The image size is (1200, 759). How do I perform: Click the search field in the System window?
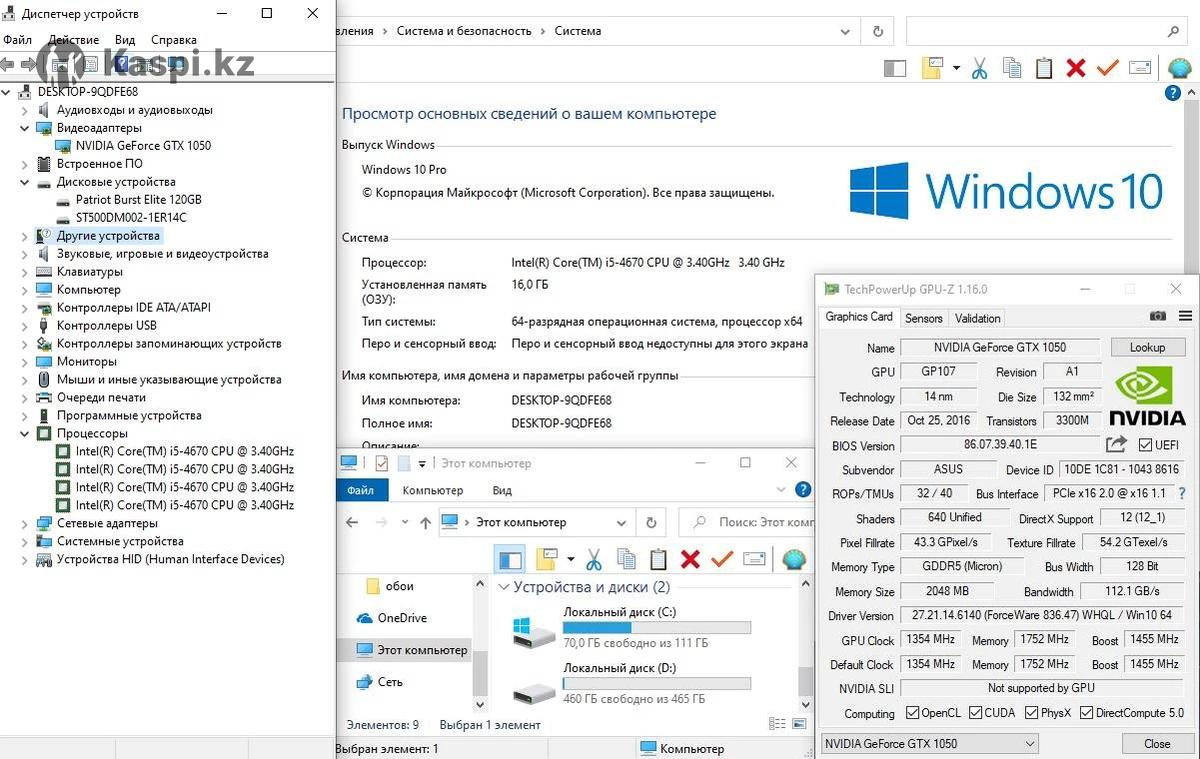point(1045,31)
